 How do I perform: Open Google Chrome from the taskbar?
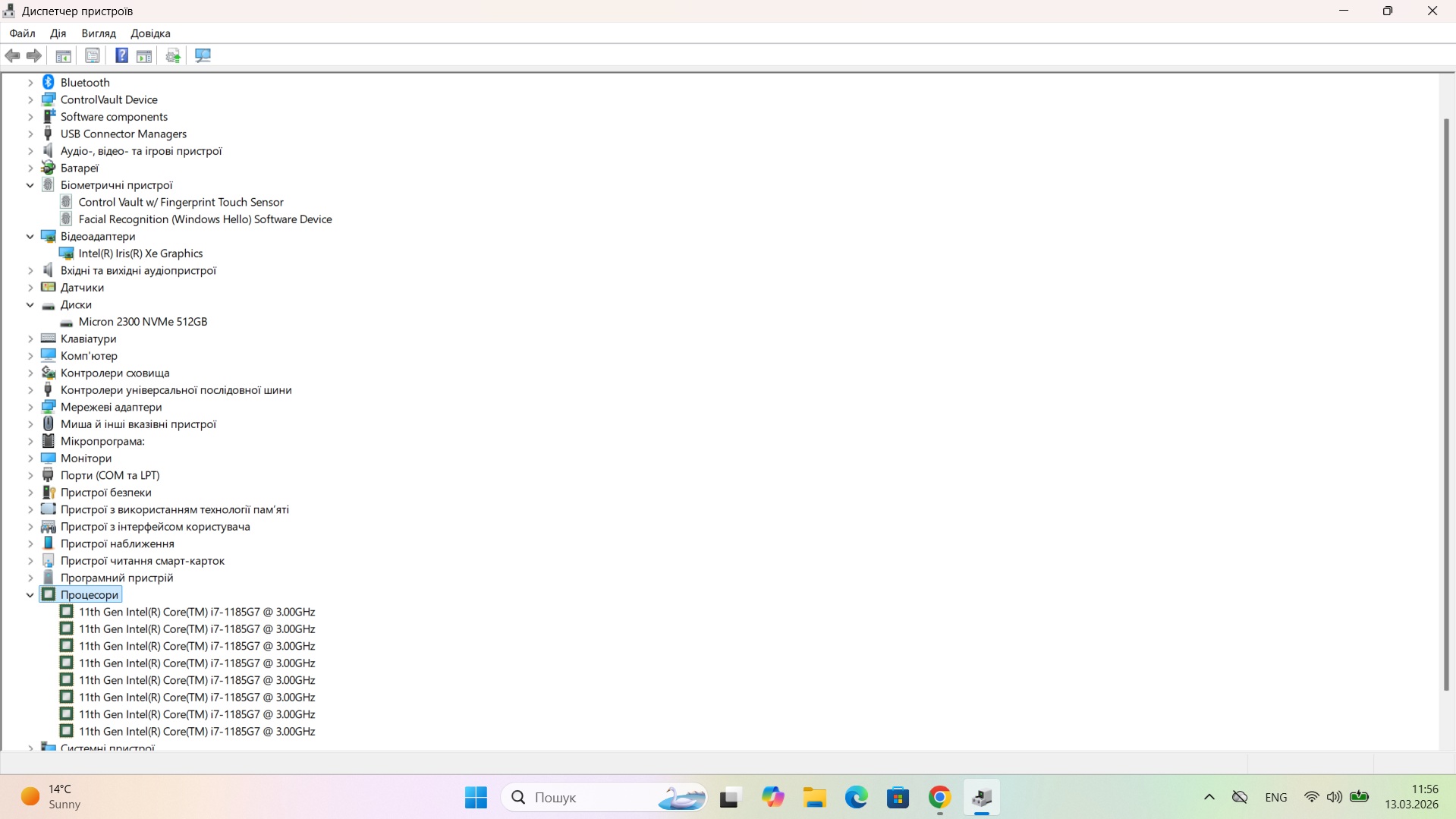click(939, 797)
